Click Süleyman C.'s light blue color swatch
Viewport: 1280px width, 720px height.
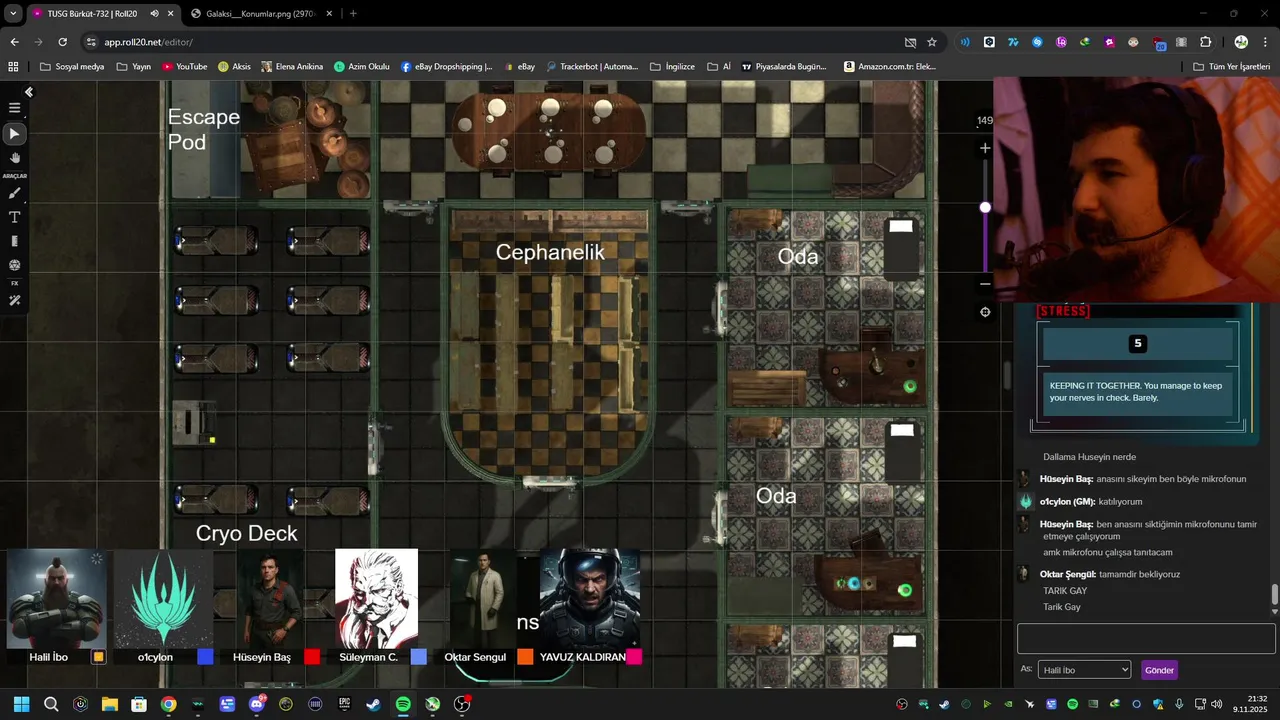[x=419, y=657]
